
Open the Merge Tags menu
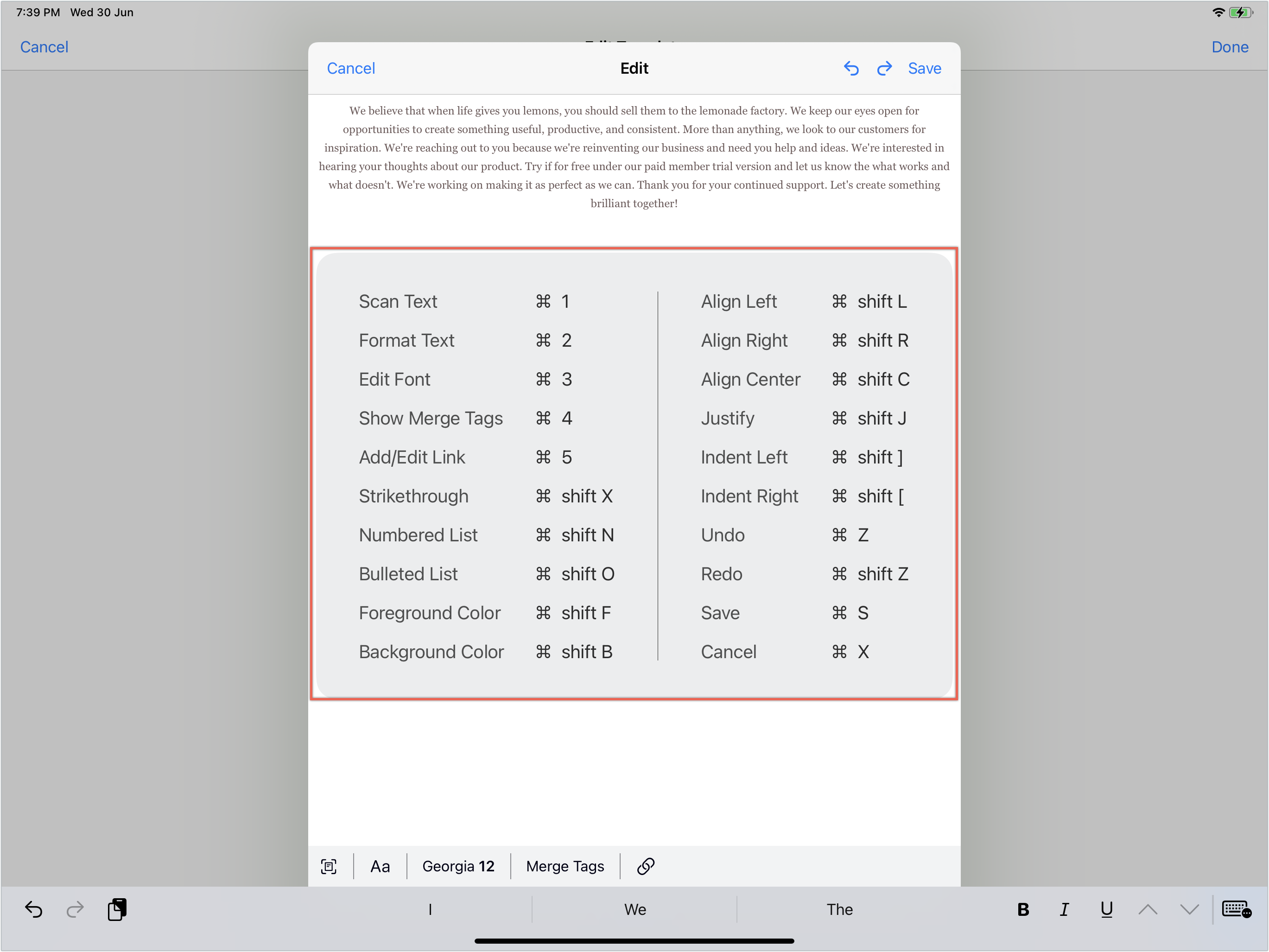point(566,866)
